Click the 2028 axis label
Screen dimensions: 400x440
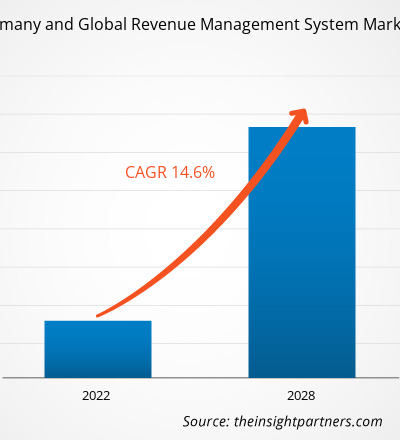pos(301,396)
